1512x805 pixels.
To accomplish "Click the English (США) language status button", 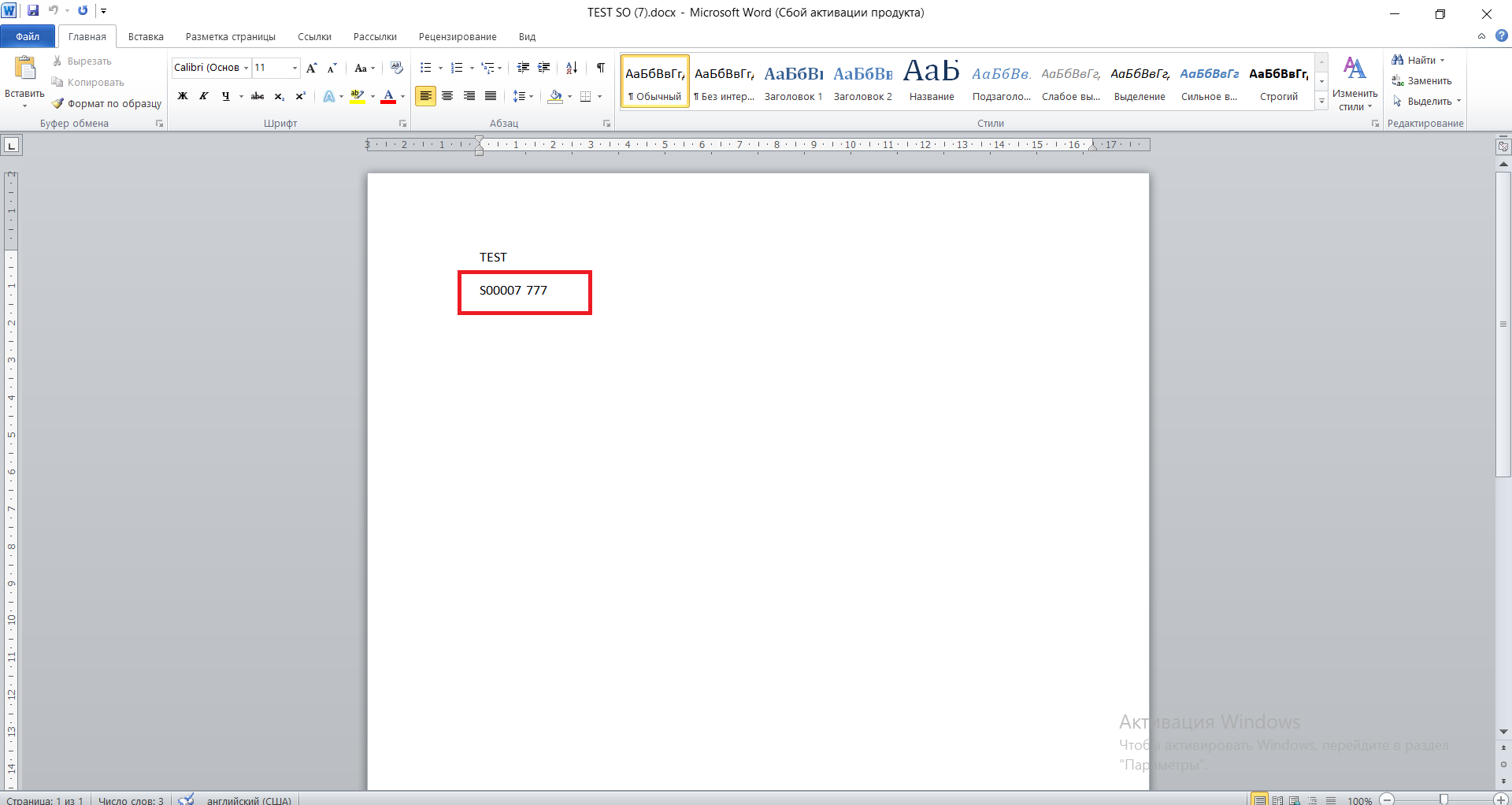I will [249, 800].
